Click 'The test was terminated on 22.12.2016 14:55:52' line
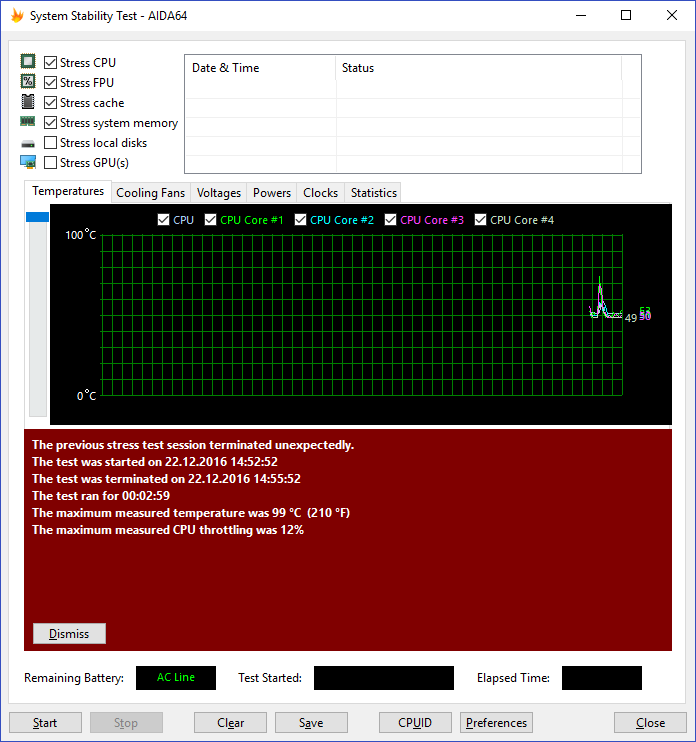Viewport: 696px width, 742px height. pos(166,479)
